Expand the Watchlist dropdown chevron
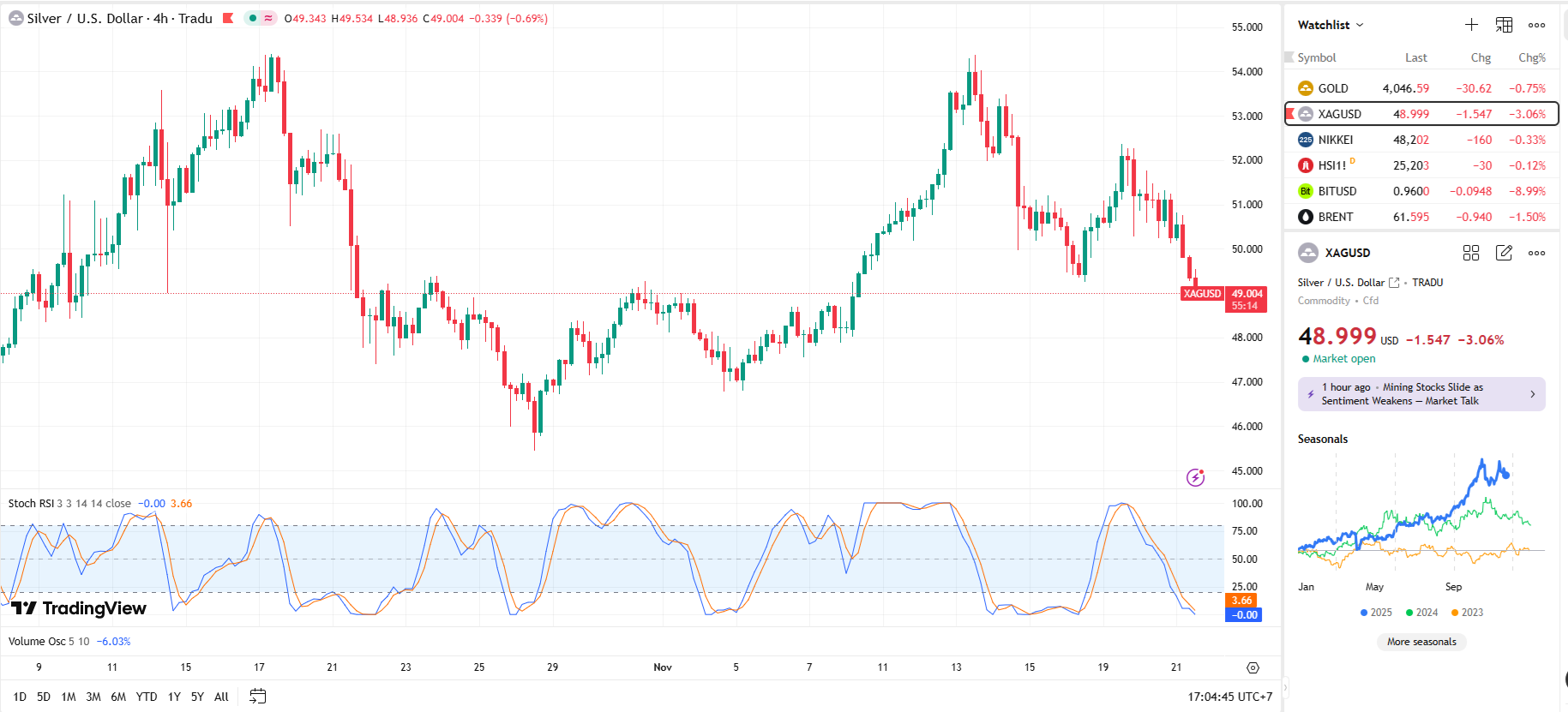The height and width of the screenshot is (712, 1568). pyautogui.click(x=1360, y=25)
